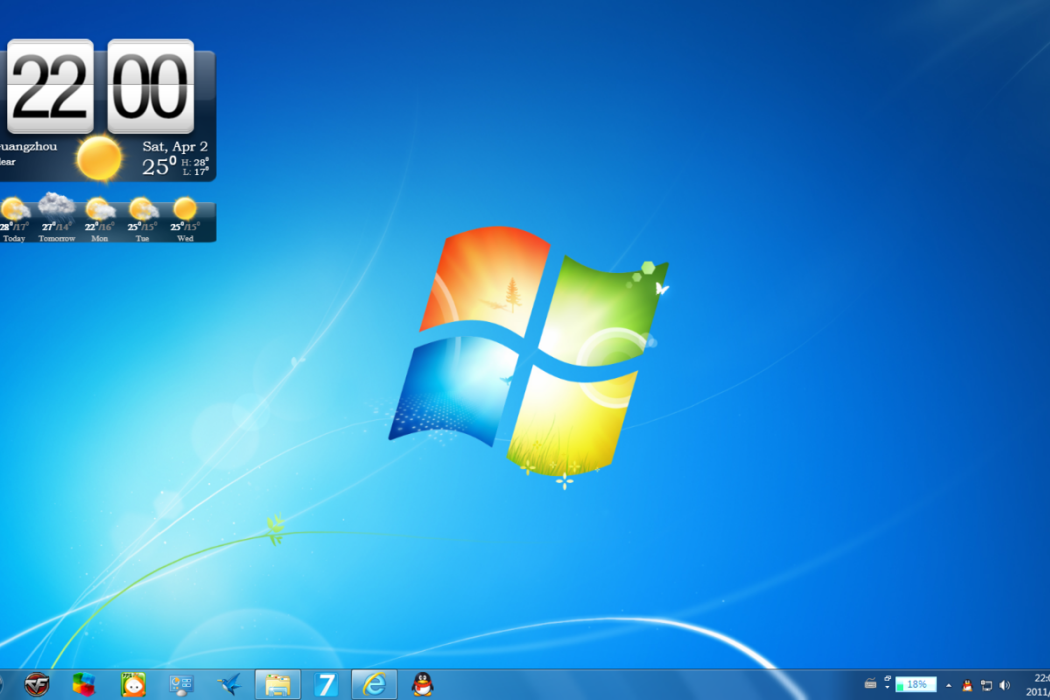Open QQ from the system tray
The image size is (1050, 700).
[967, 685]
